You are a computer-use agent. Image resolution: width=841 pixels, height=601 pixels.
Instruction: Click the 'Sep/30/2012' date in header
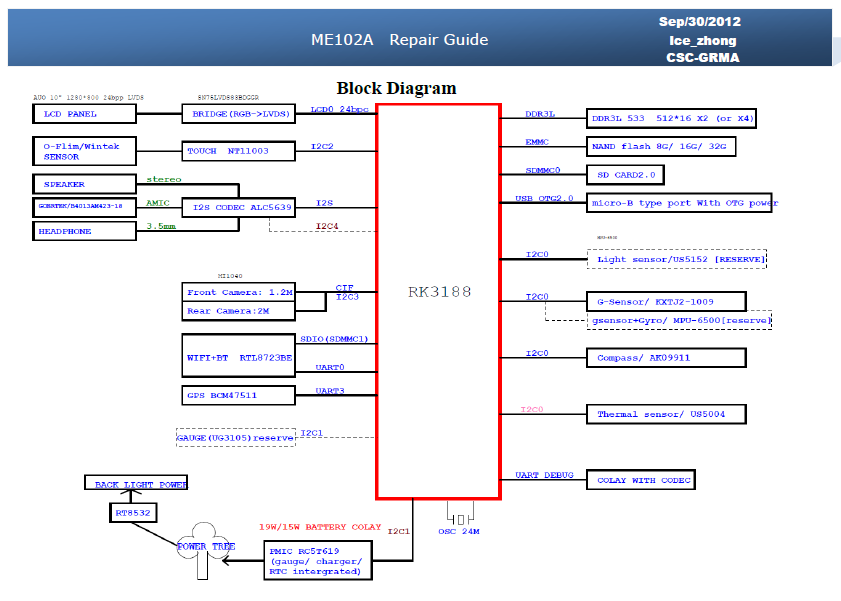point(700,22)
